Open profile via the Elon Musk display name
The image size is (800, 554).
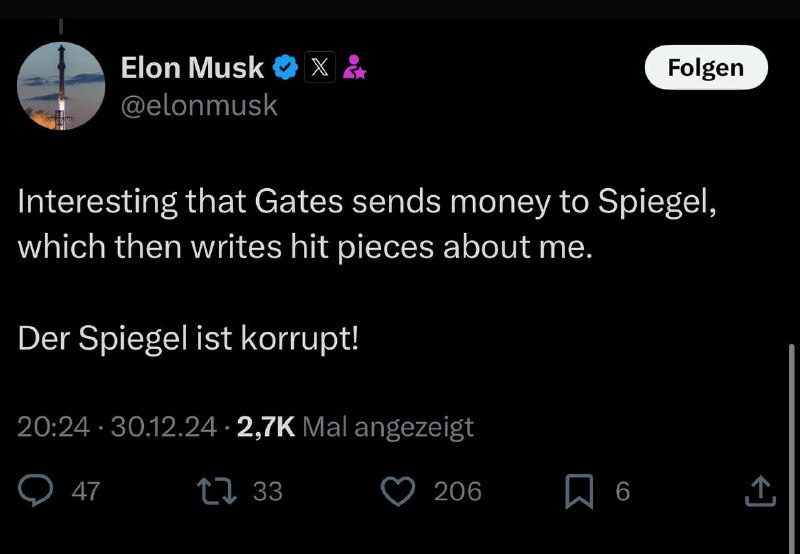coord(192,68)
